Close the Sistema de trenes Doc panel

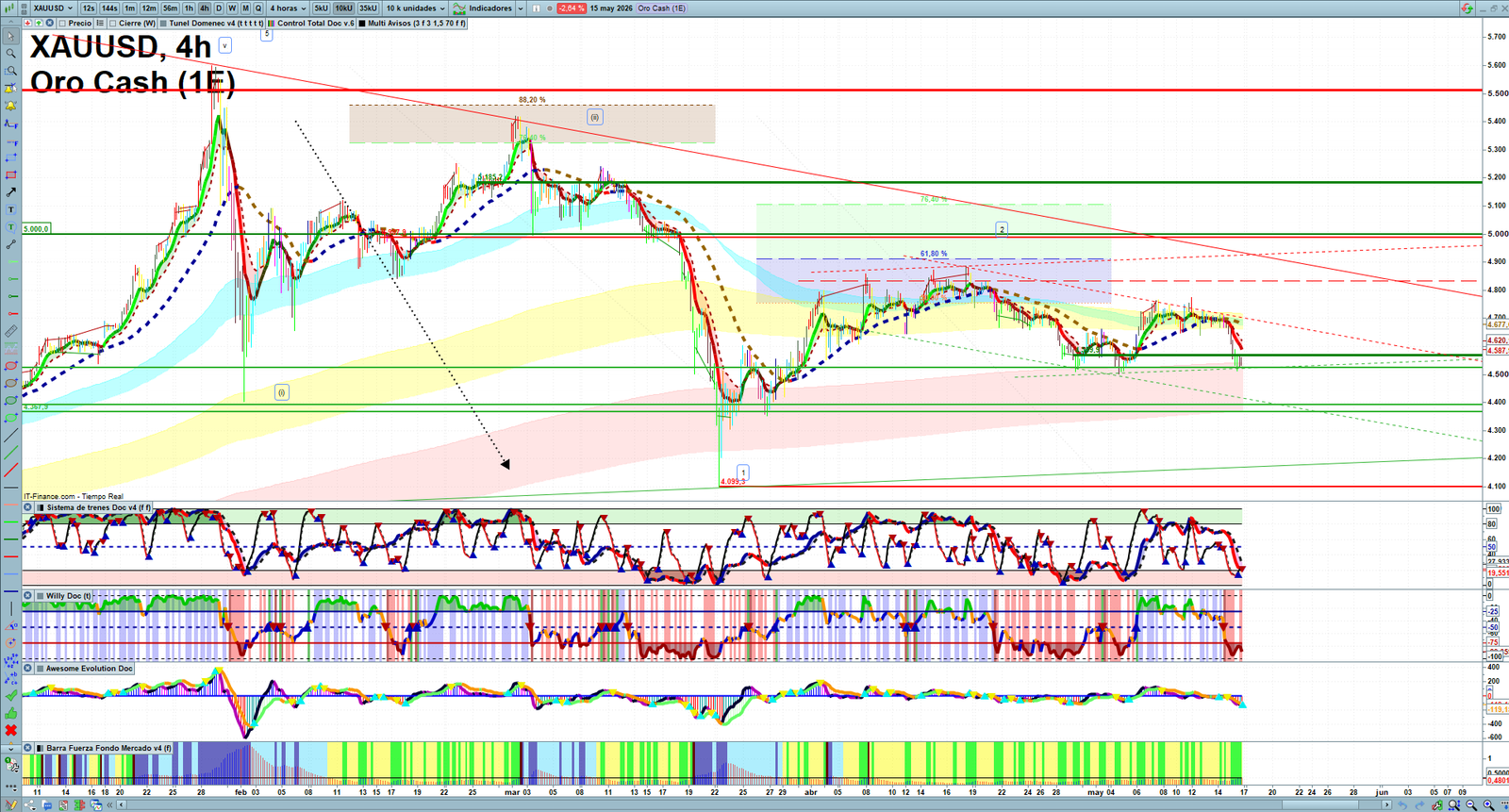pyautogui.click(x=28, y=507)
